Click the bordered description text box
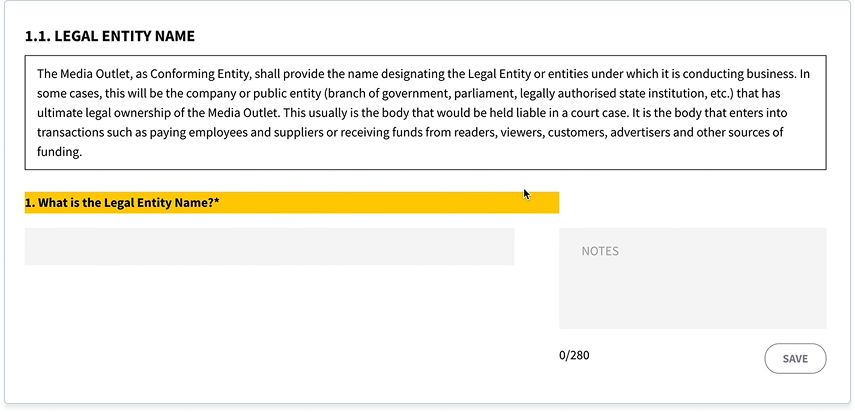The image size is (855, 412). pos(425,113)
